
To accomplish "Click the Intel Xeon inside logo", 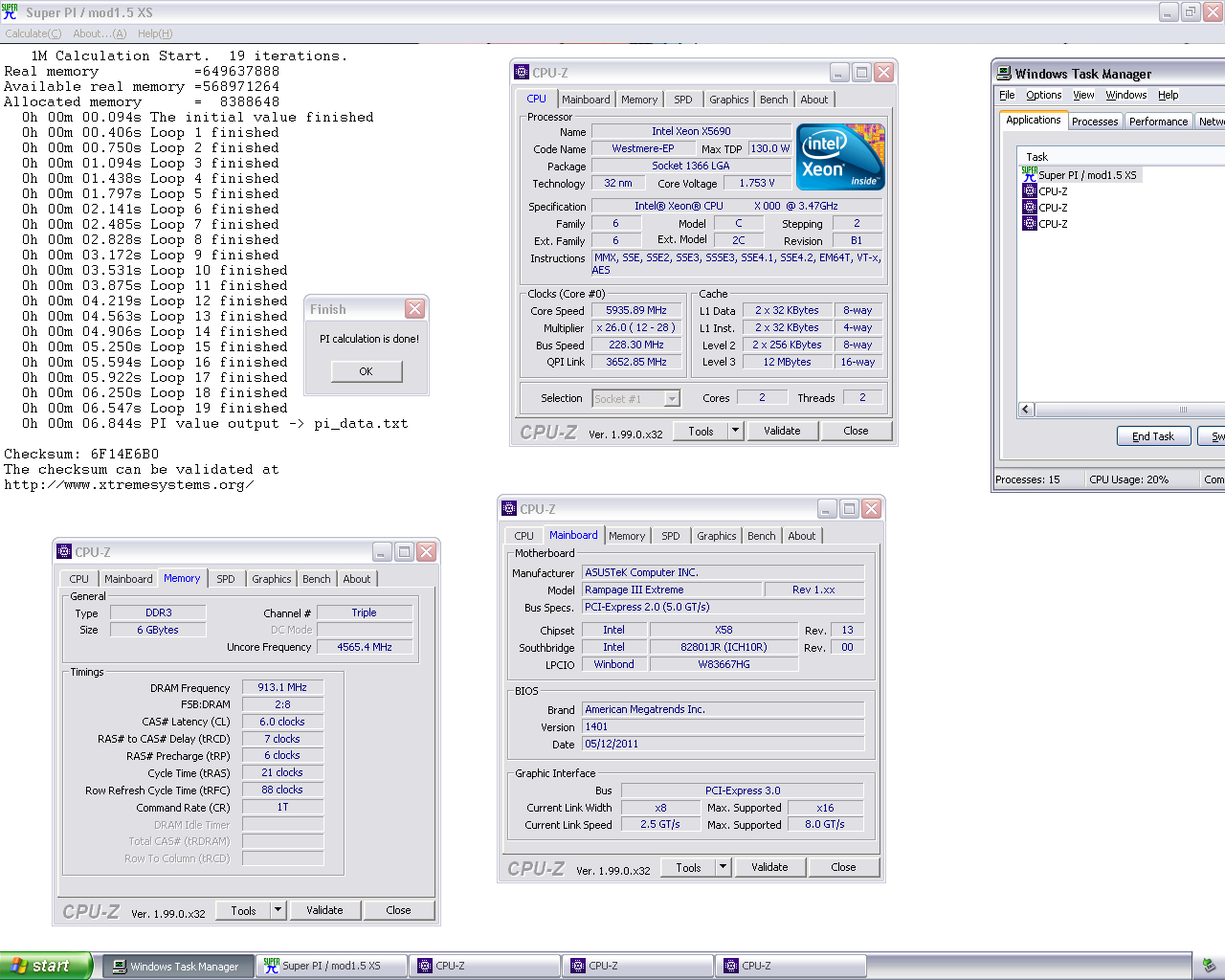I will coord(840,157).
